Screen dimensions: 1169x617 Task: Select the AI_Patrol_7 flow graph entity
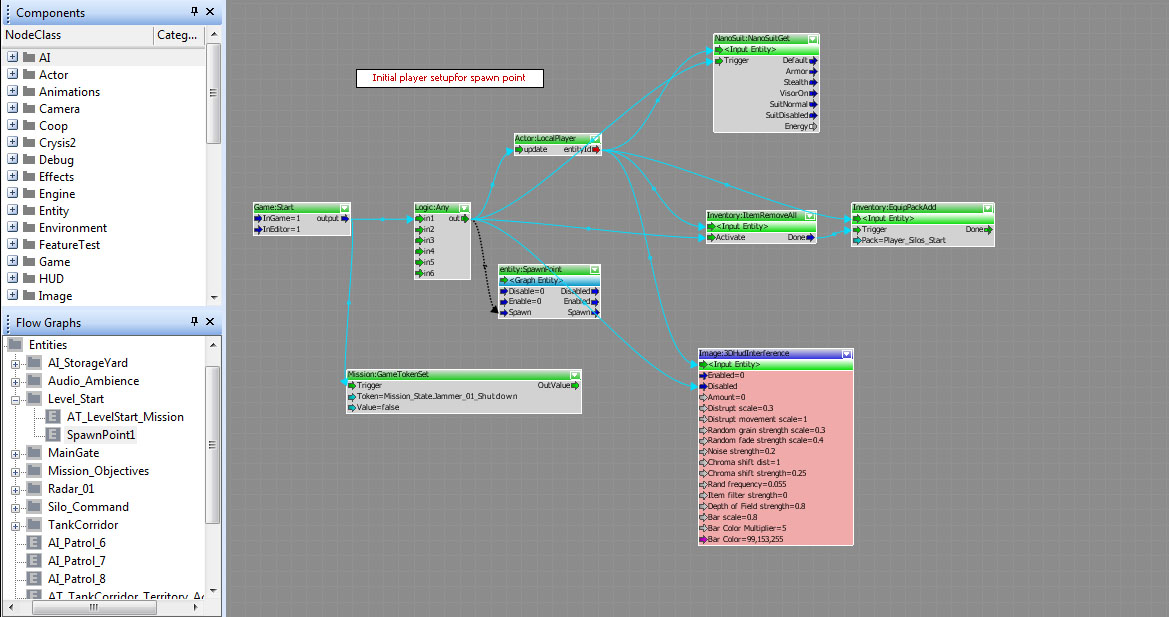coord(76,561)
